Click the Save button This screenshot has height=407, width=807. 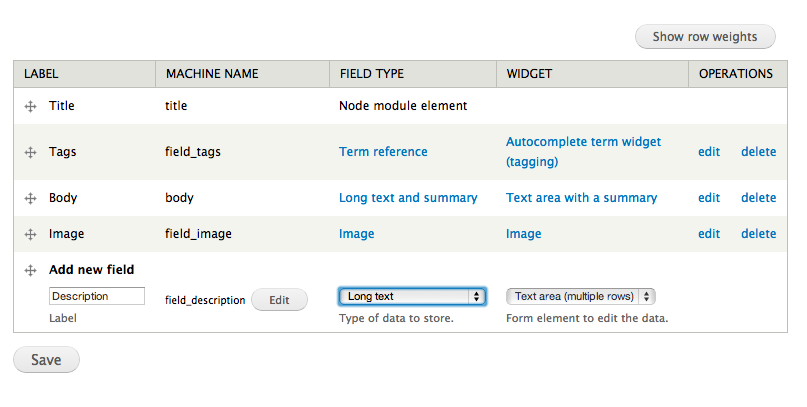click(46, 360)
